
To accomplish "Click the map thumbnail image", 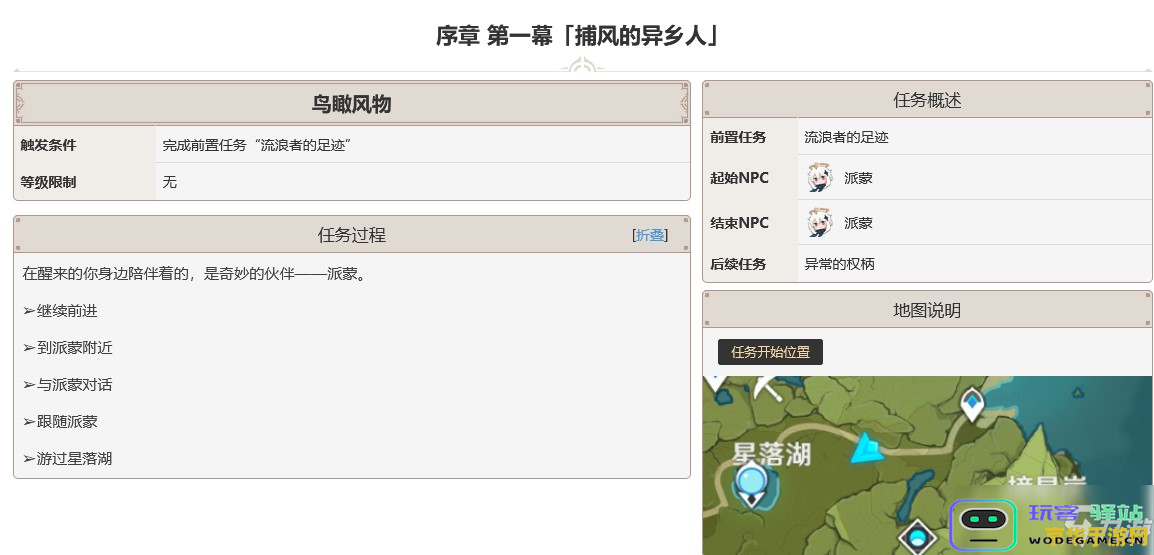I will tap(927, 465).
